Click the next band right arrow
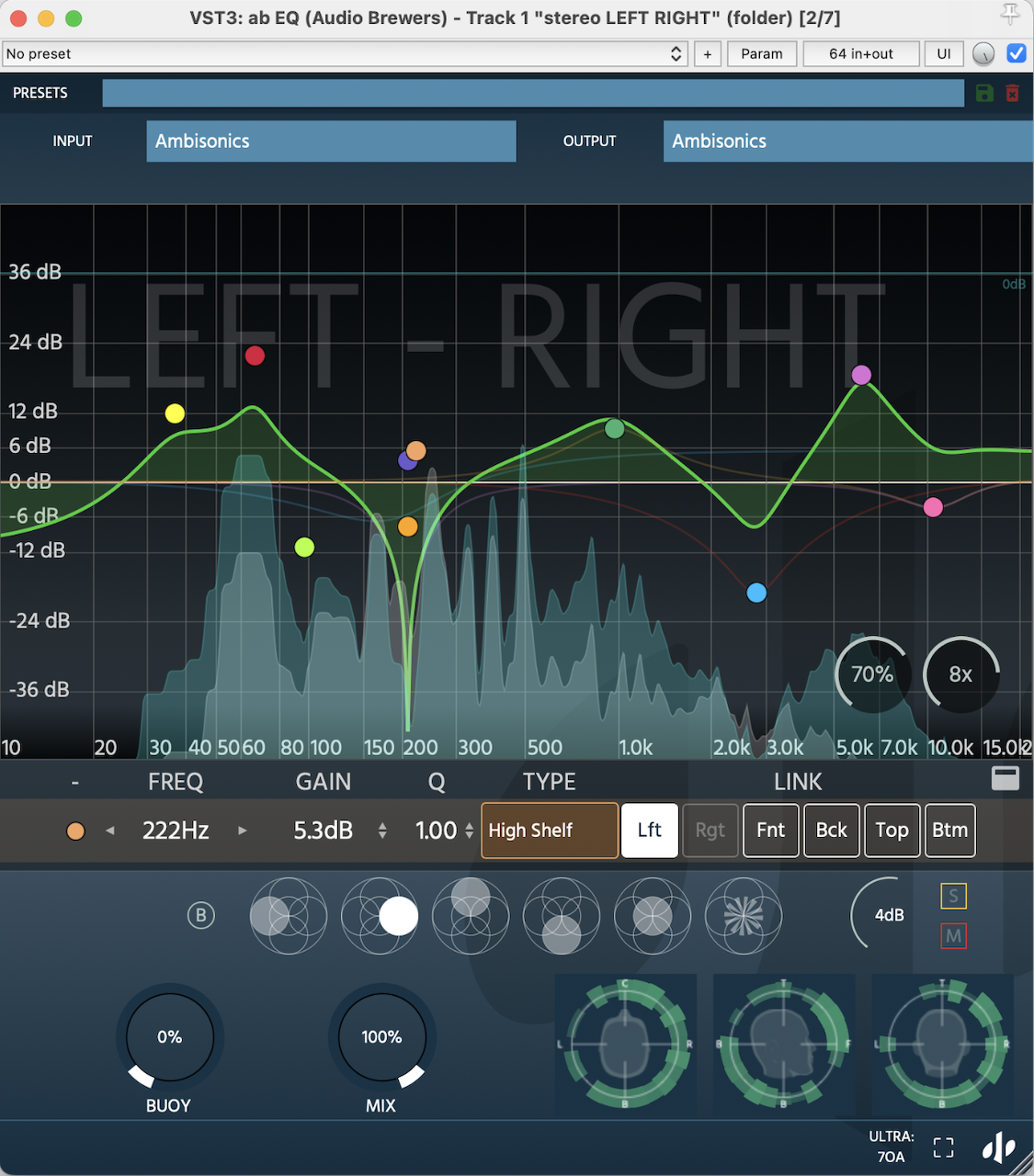This screenshot has width=1034, height=1176. tap(243, 831)
